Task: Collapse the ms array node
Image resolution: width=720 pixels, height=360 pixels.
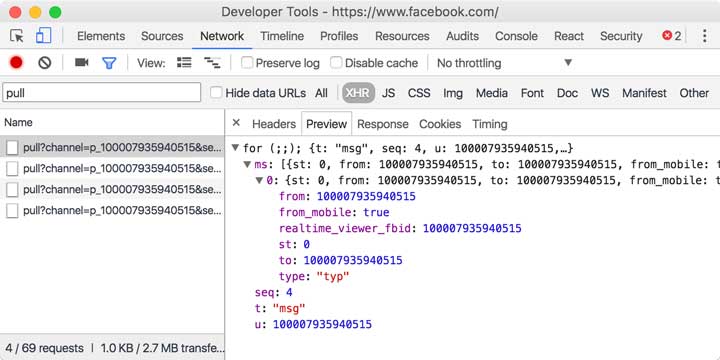Action: 247,164
